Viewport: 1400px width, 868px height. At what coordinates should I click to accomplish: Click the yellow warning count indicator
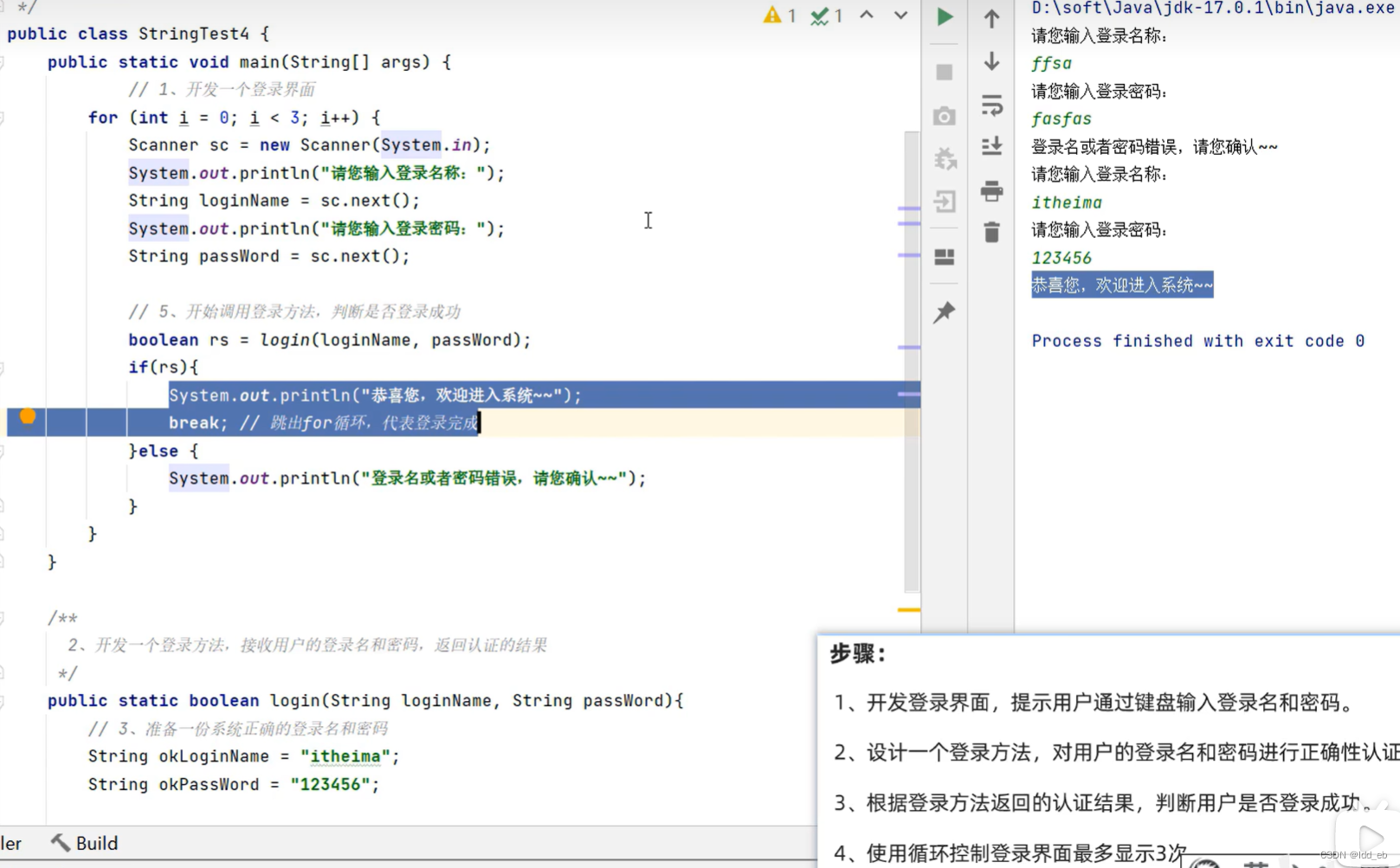[x=780, y=16]
